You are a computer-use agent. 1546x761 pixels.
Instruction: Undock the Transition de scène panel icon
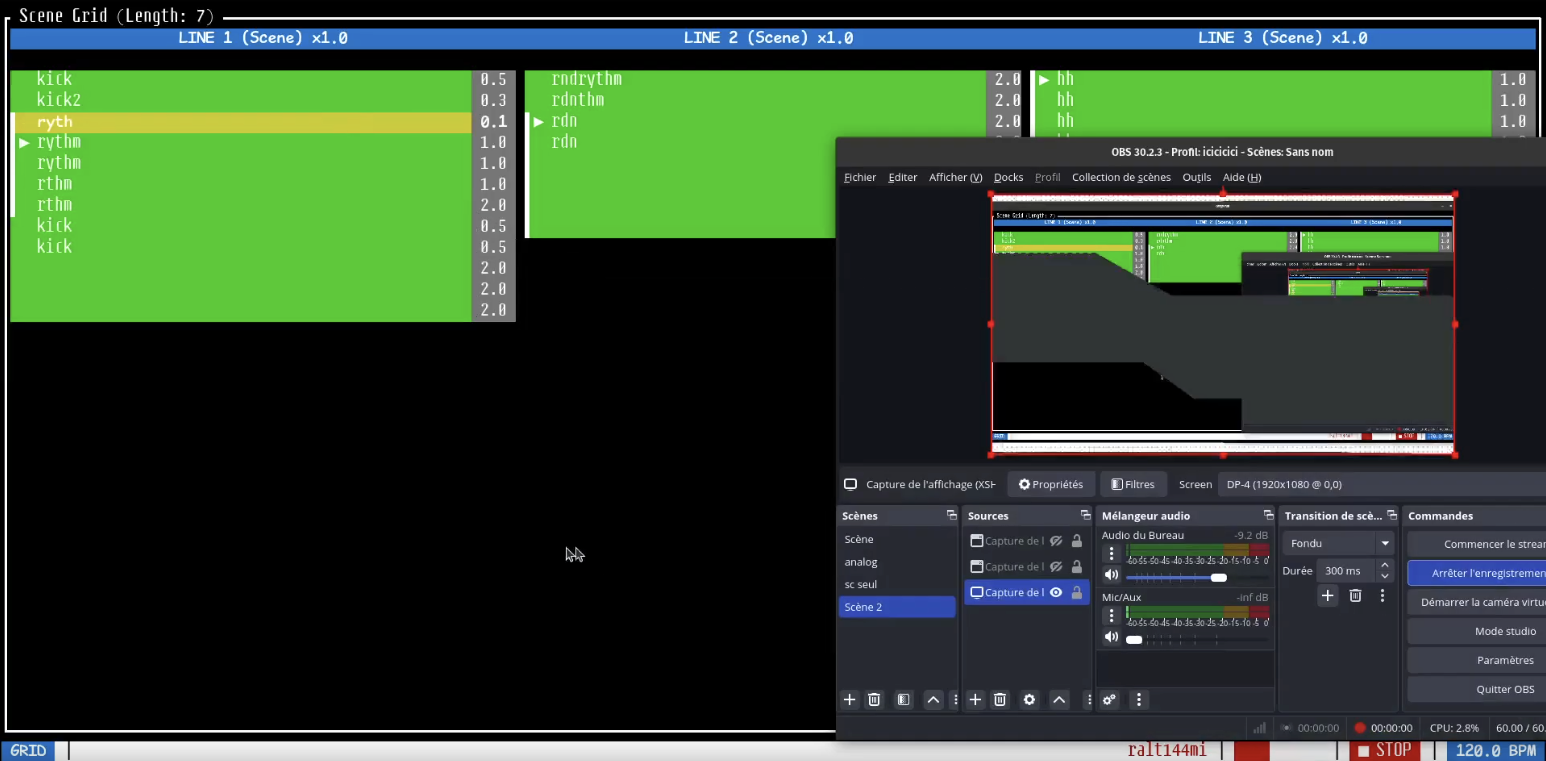[x=1391, y=515]
